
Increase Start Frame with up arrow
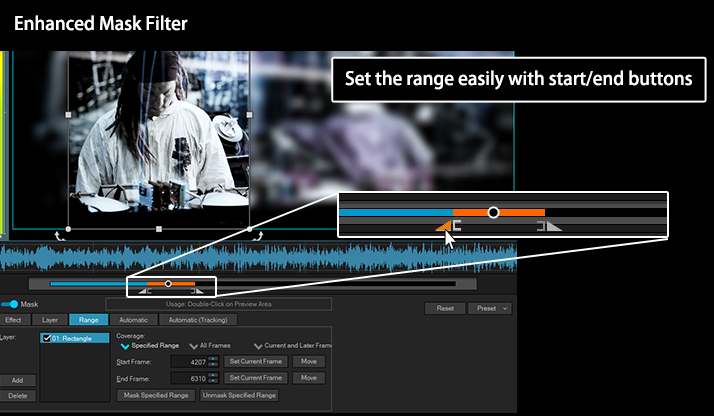click(213, 359)
